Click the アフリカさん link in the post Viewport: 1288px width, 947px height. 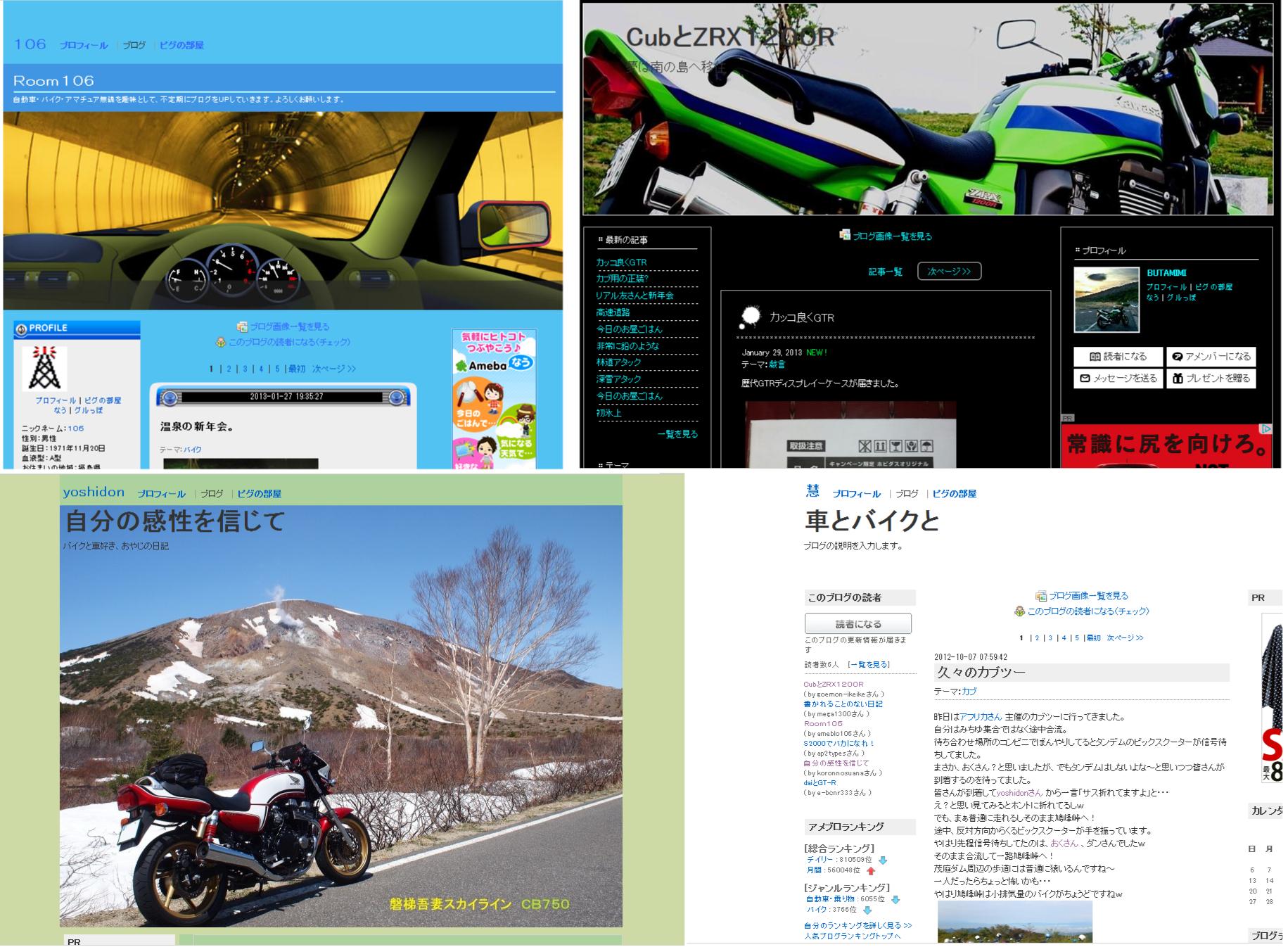tap(981, 717)
